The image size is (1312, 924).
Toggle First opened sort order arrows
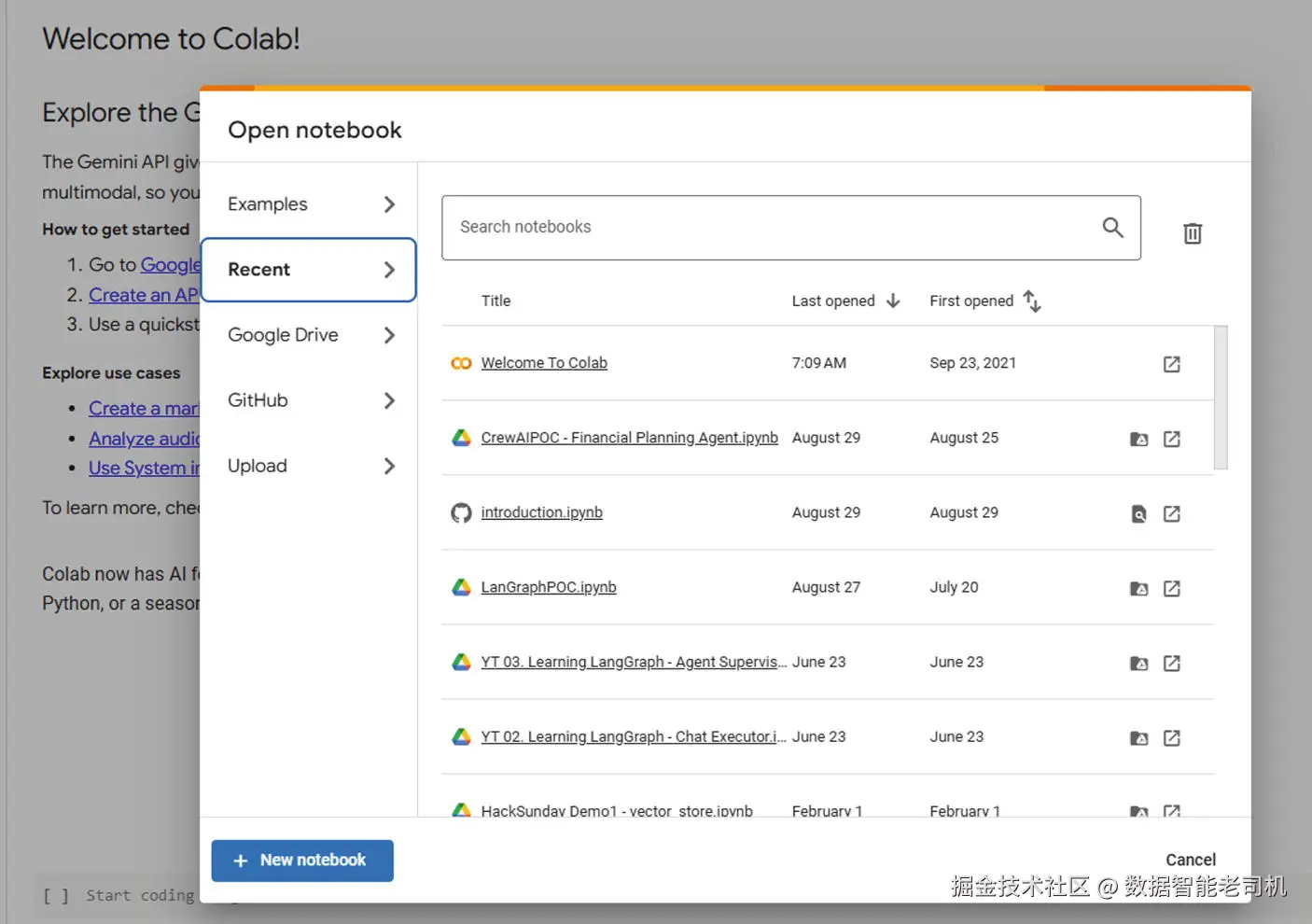[1032, 301]
